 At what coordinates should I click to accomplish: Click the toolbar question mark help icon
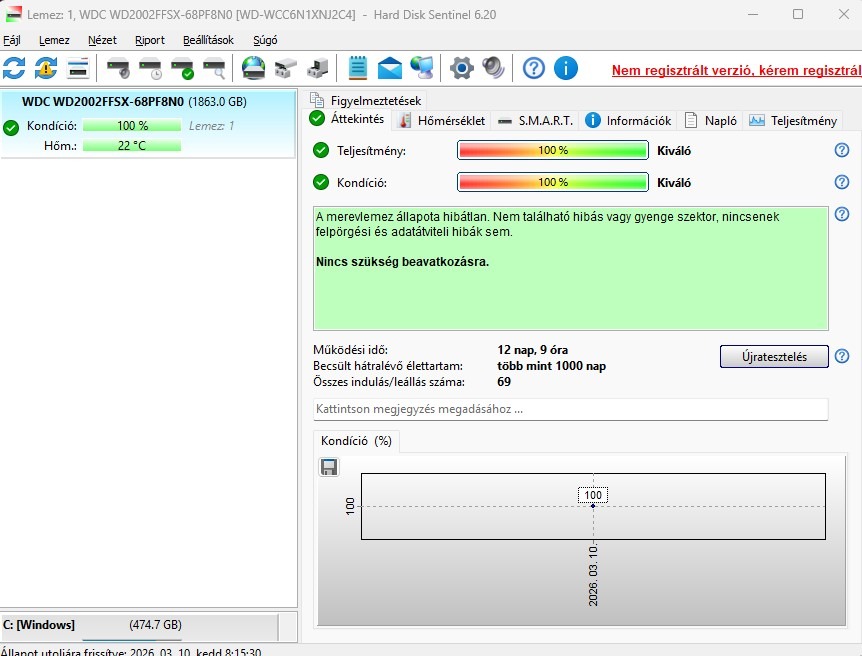coord(533,69)
